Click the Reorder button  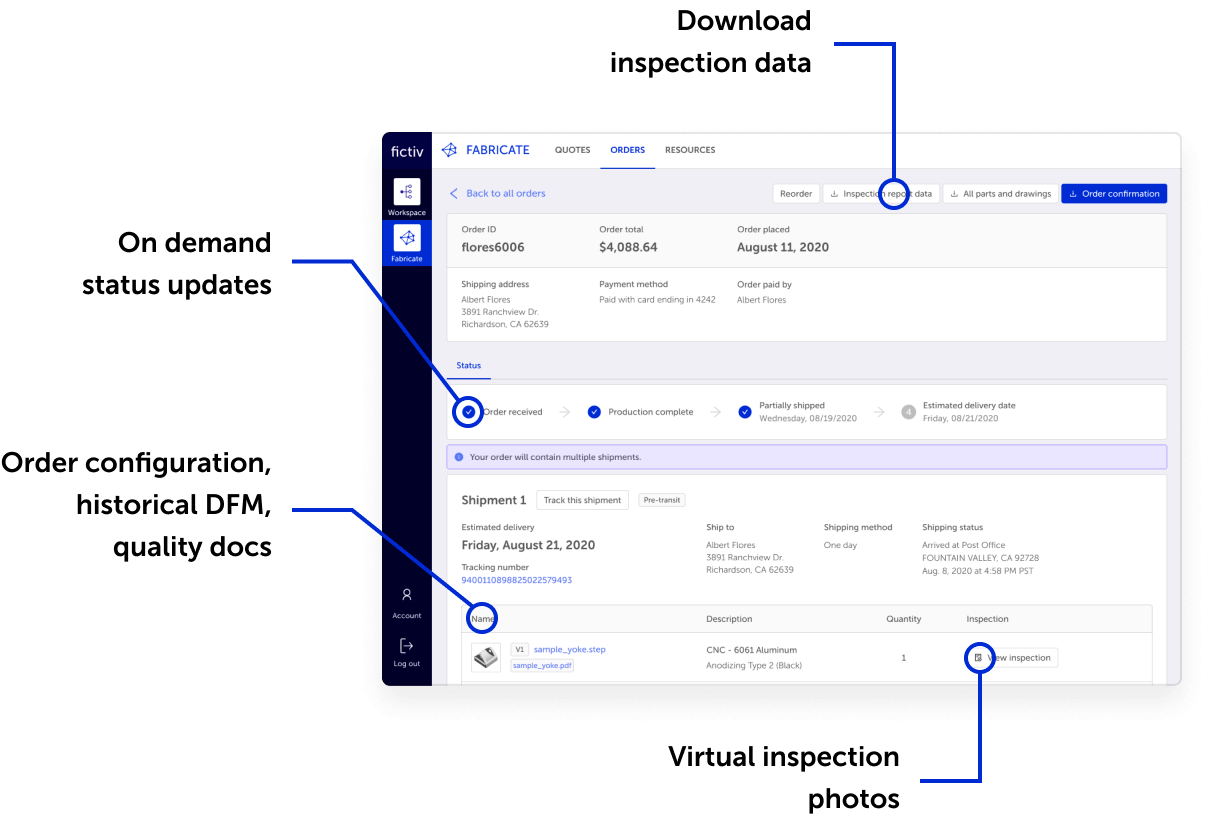click(796, 193)
